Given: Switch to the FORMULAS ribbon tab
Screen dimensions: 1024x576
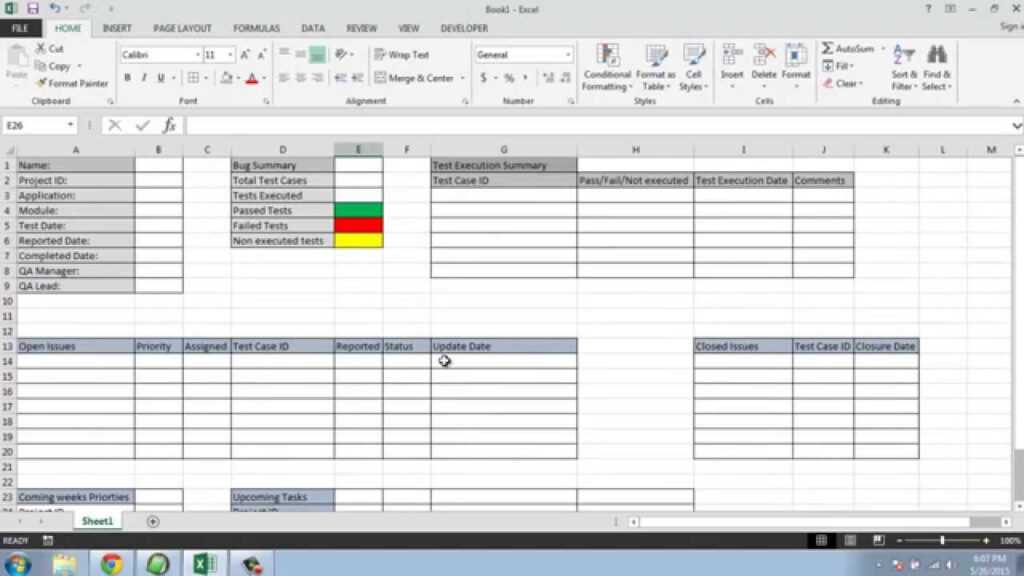Looking at the screenshot, I should click(x=256, y=28).
